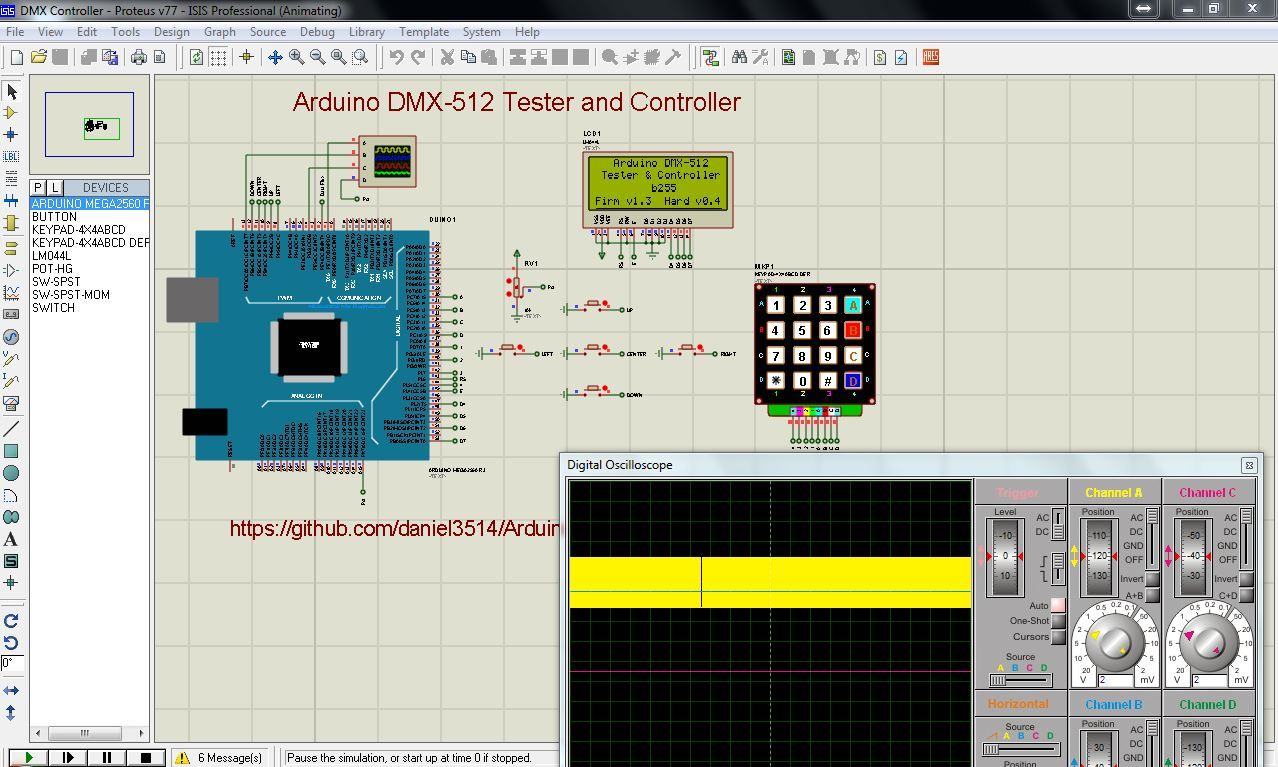Open the Find and Tag search icon

[738, 57]
